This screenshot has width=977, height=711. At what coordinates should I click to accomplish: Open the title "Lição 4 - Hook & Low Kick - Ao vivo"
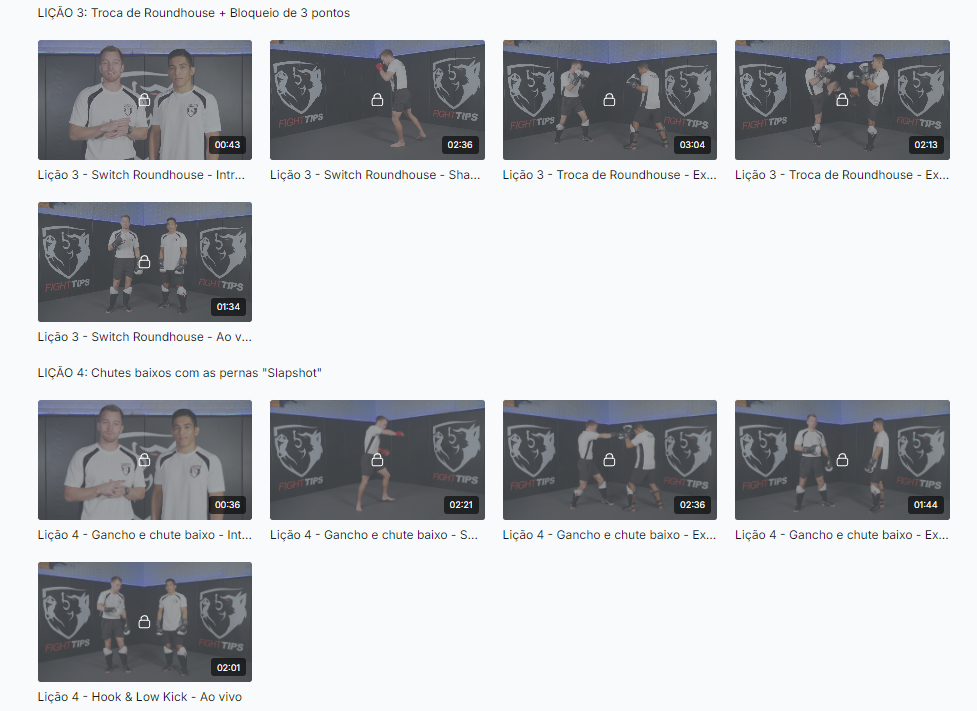[139, 697]
